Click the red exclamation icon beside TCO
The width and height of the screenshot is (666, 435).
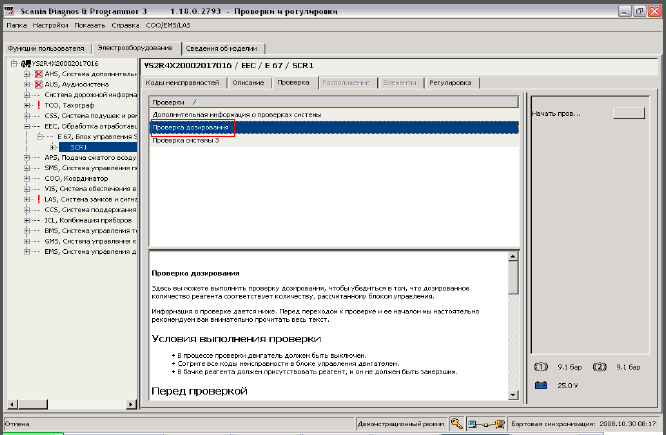click(x=38, y=105)
